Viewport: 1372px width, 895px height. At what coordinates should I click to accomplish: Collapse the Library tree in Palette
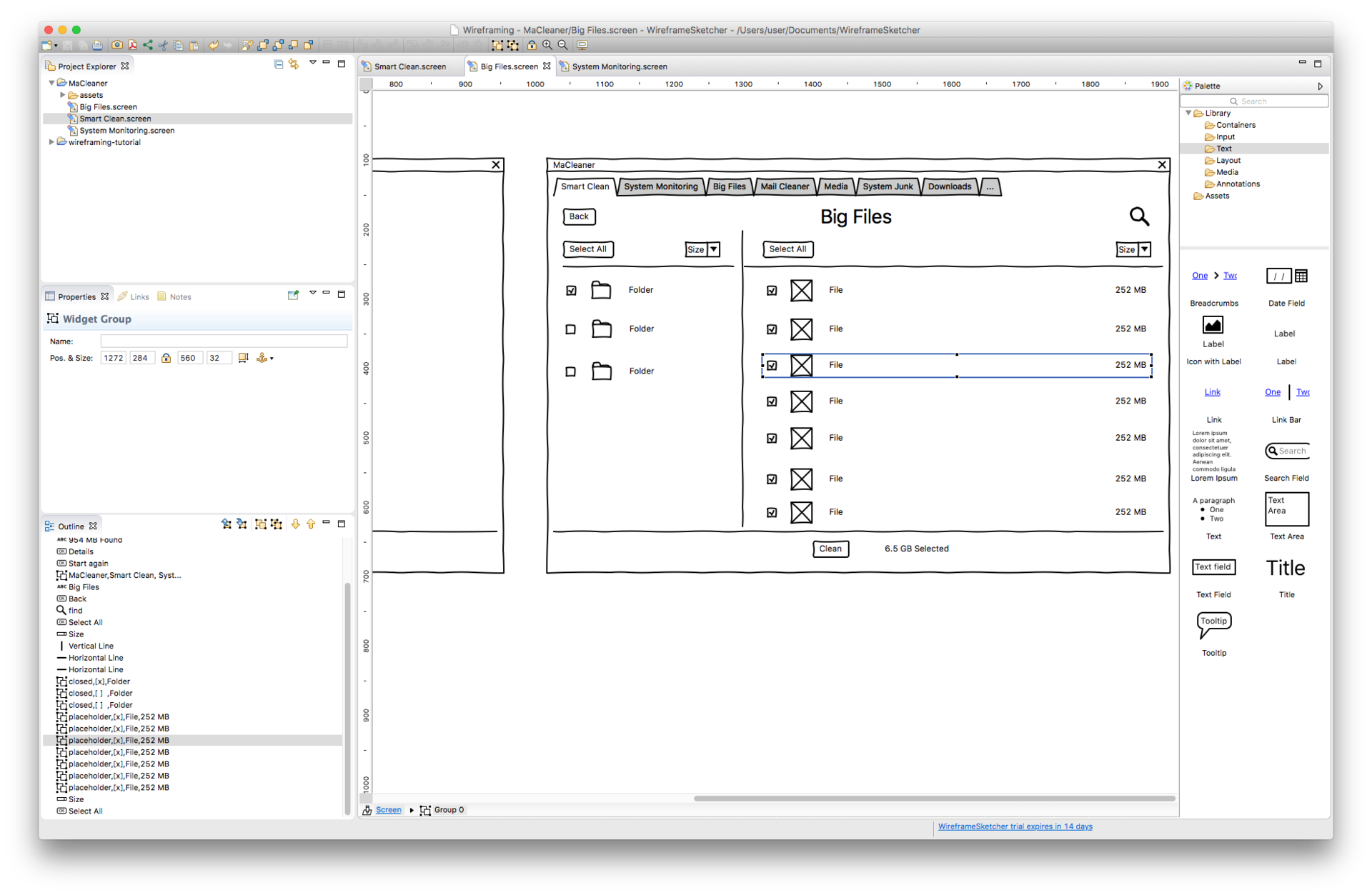(1188, 113)
